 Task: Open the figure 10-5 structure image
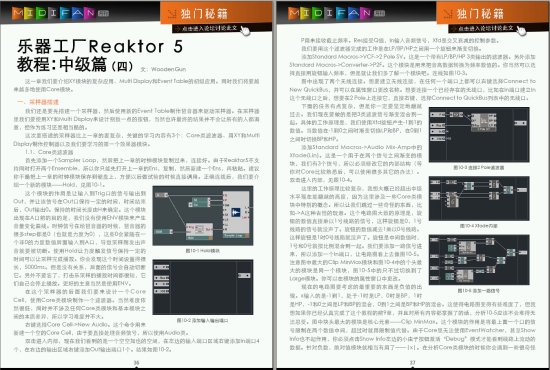pyautogui.click(x=479, y=260)
